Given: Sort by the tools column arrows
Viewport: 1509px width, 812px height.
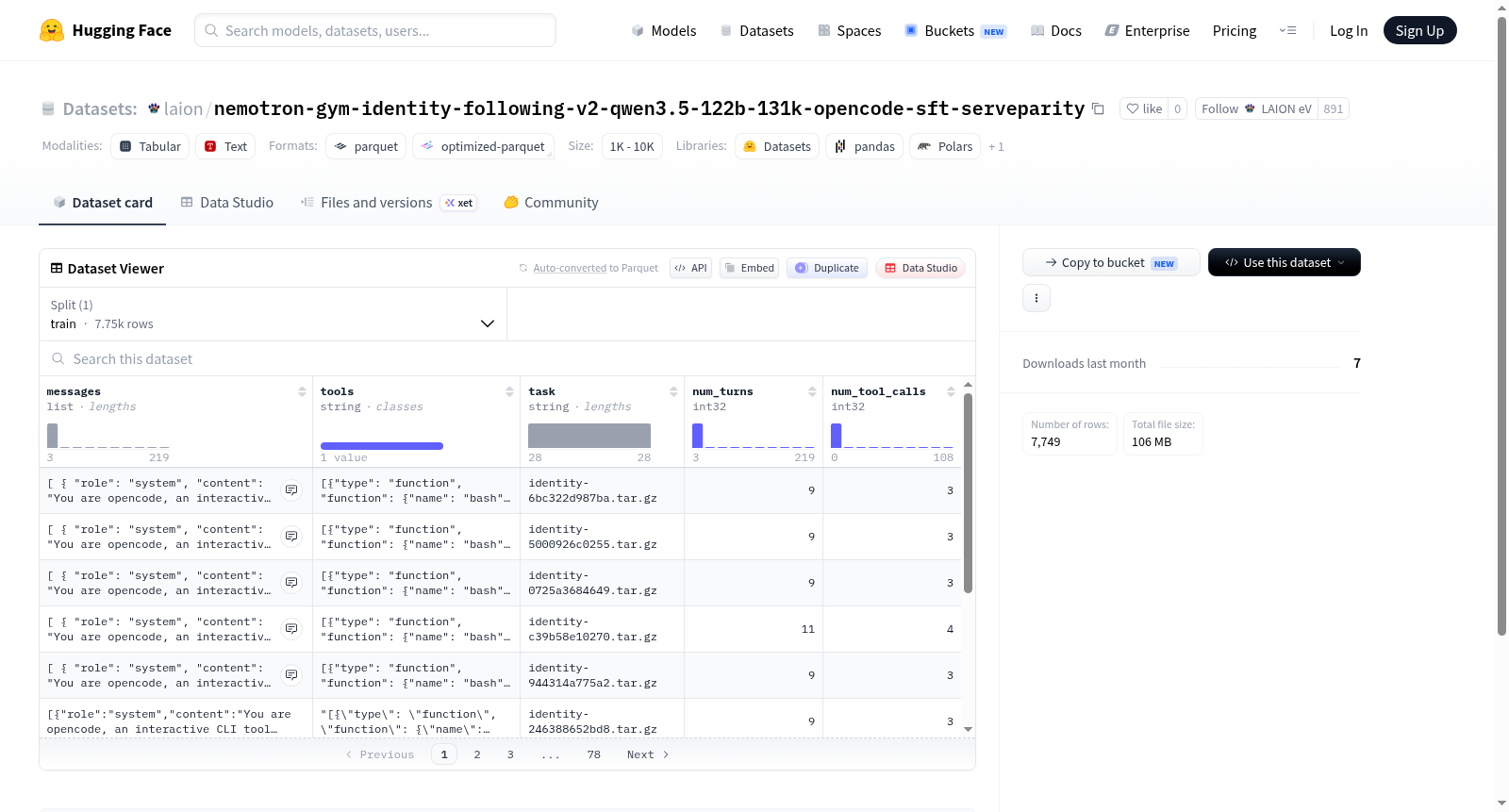Looking at the screenshot, I should tap(509, 391).
